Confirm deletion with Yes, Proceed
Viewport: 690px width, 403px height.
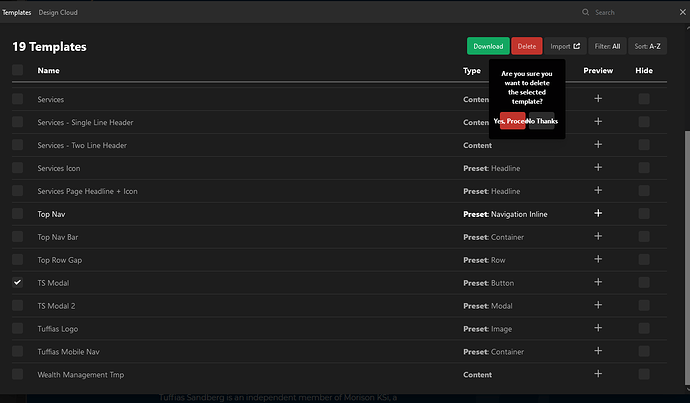click(x=512, y=121)
